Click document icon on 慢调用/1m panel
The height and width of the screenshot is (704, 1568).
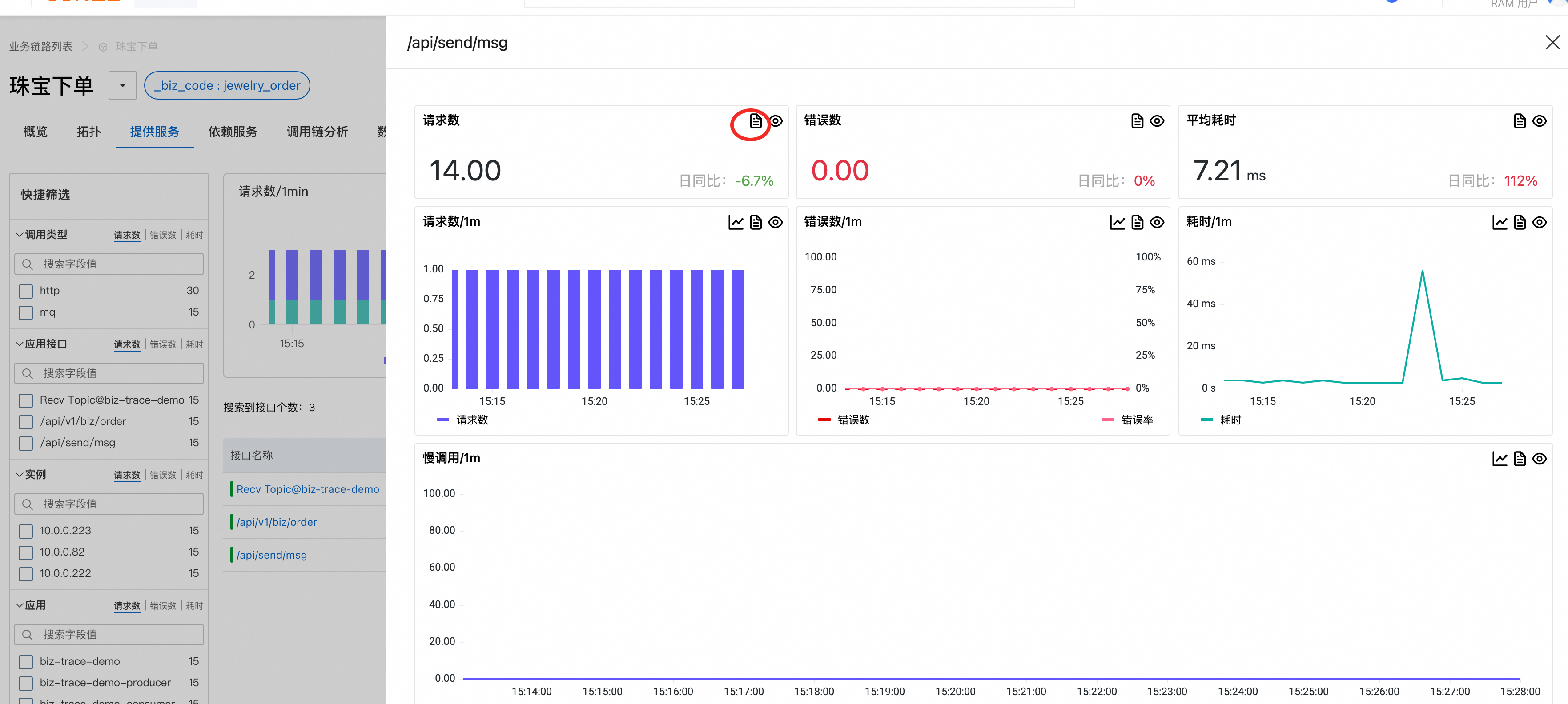1519,459
